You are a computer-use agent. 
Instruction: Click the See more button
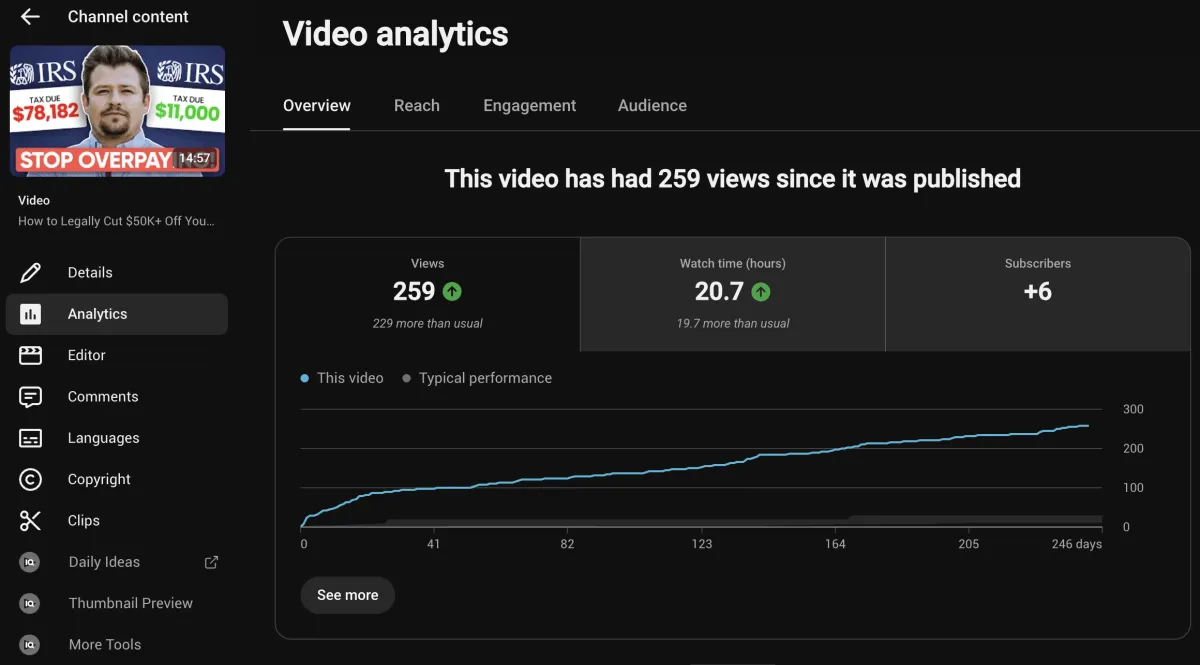click(x=347, y=595)
